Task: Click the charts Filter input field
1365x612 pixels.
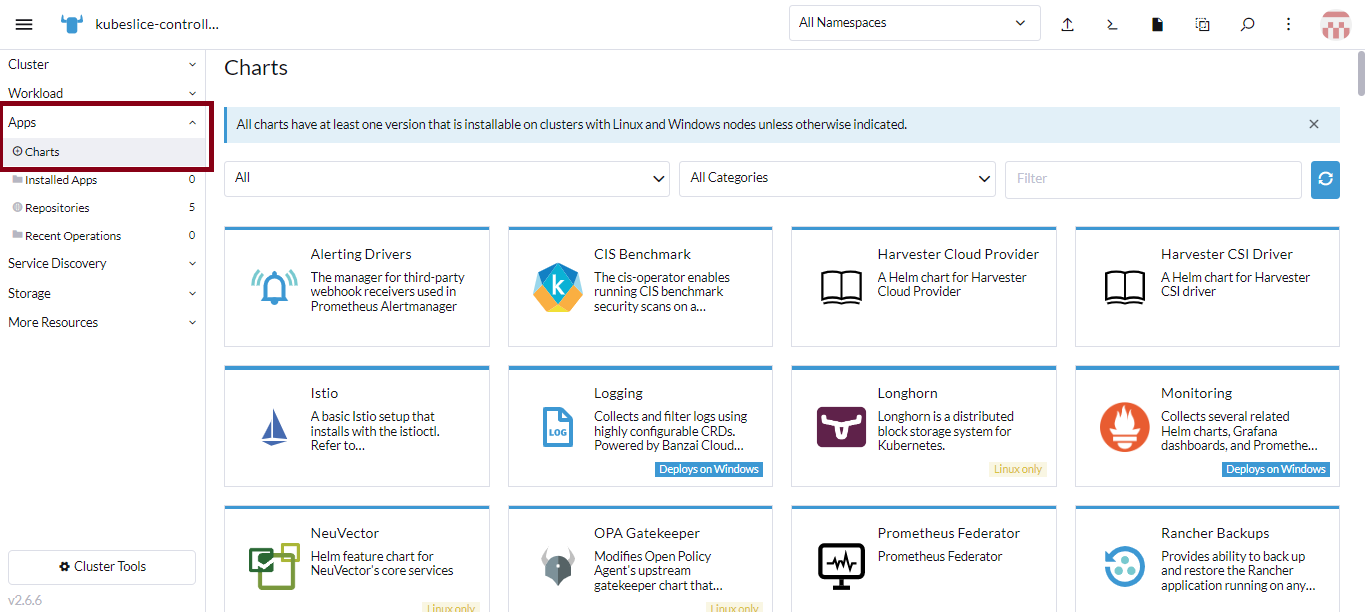Action: (x=1153, y=179)
